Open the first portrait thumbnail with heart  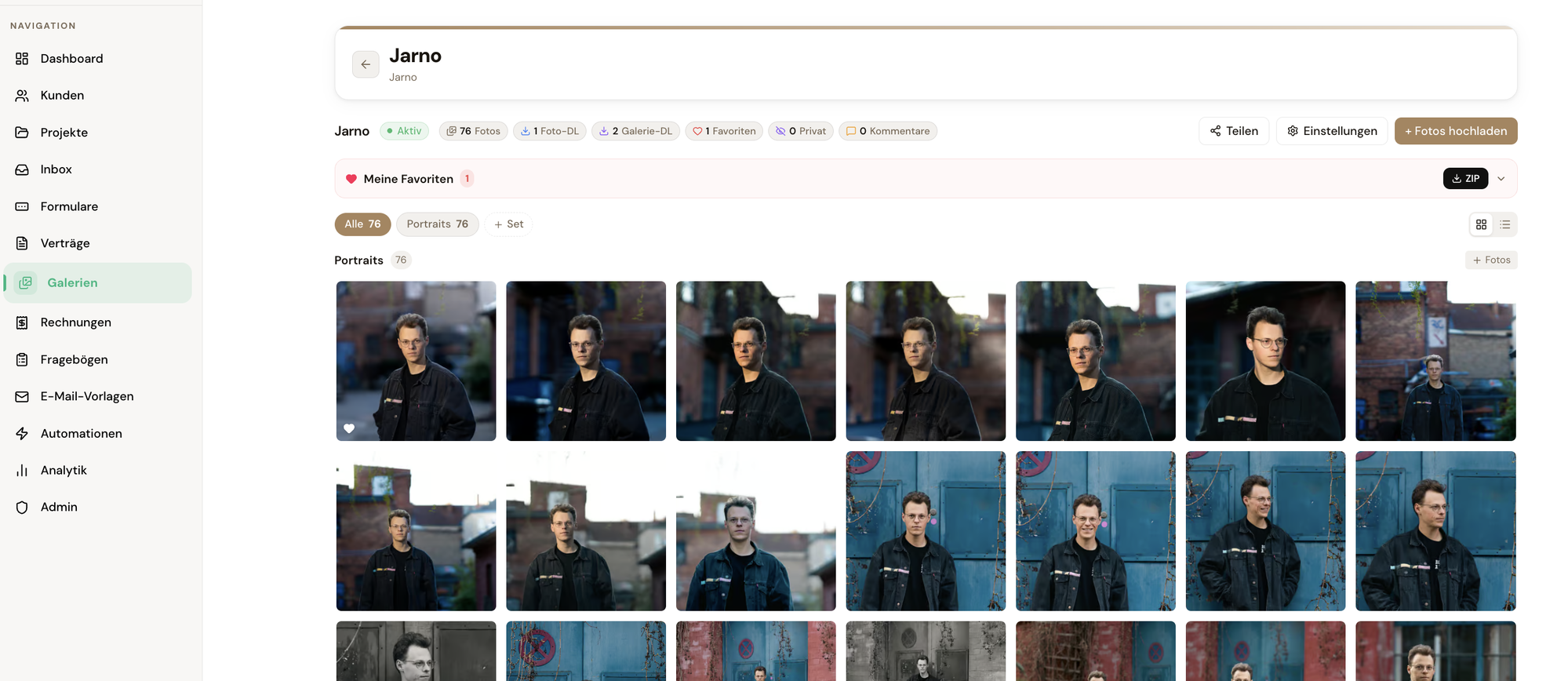(x=416, y=361)
